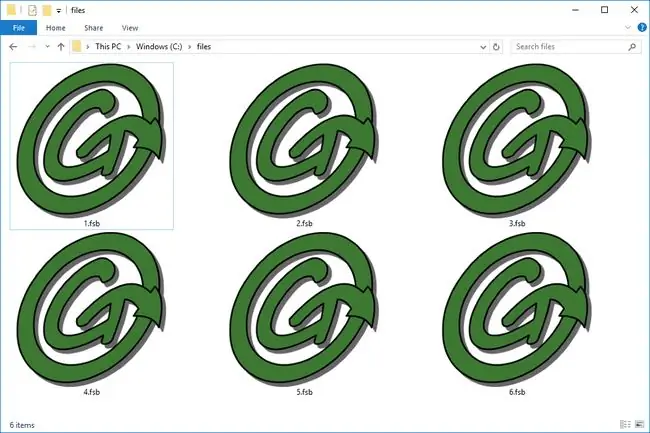Click the 6 items status text
This screenshot has width=650, height=433.
click(x=22, y=425)
